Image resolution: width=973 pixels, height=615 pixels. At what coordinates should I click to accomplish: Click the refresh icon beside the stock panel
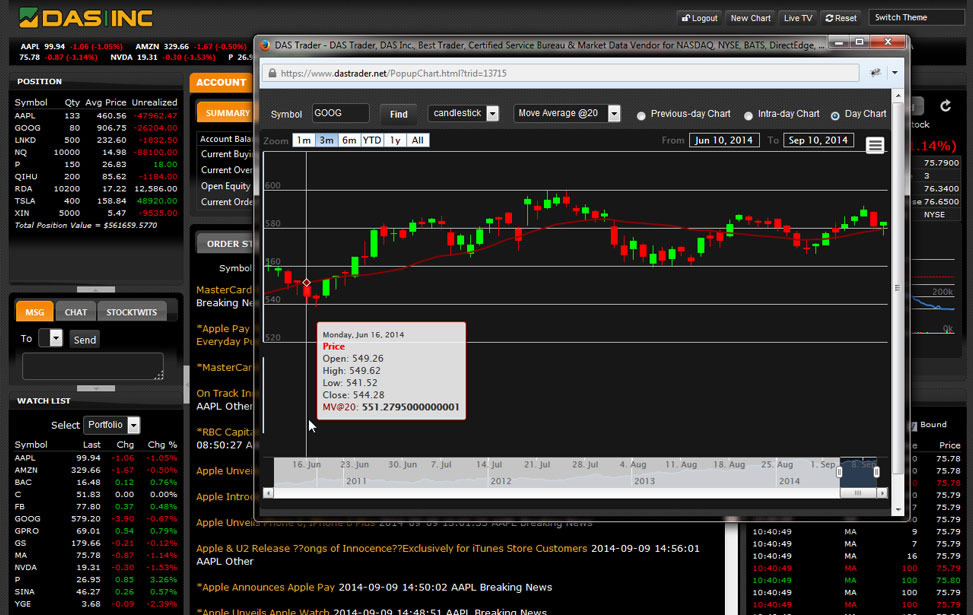[945, 106]
